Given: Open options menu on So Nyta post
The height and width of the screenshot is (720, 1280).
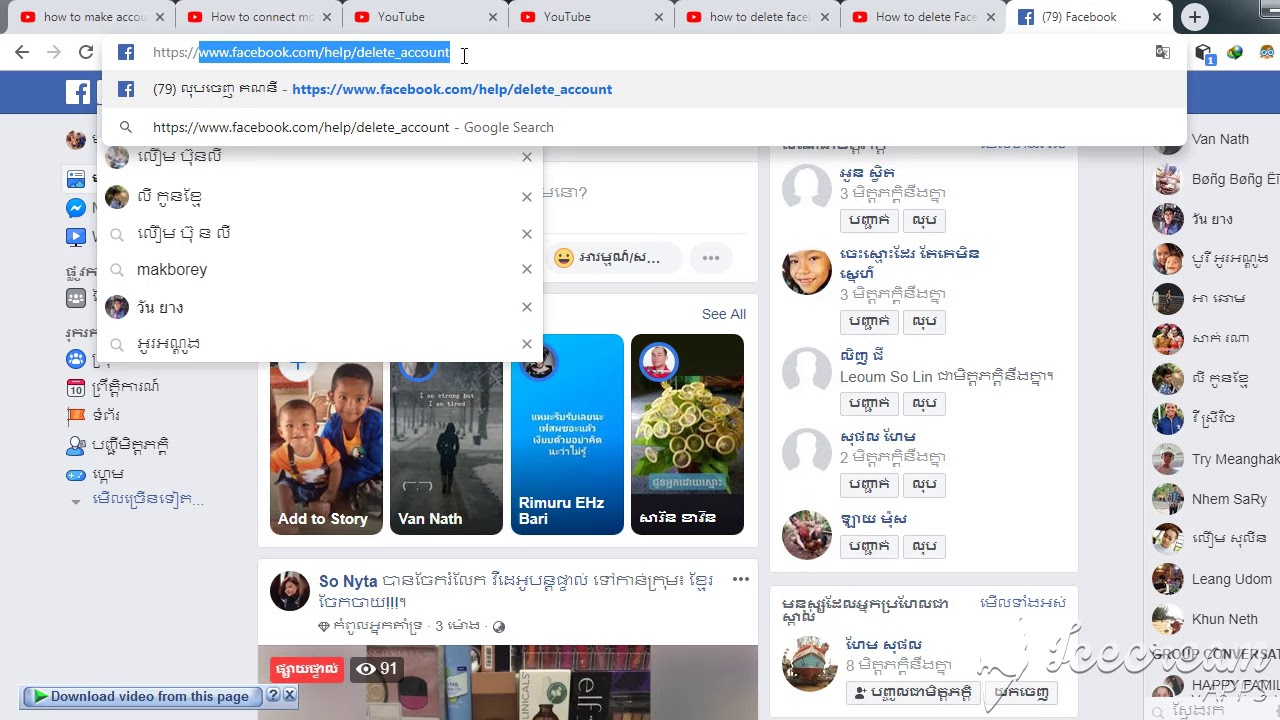Looking at the screenshot, I should click(x=741, y=579).
